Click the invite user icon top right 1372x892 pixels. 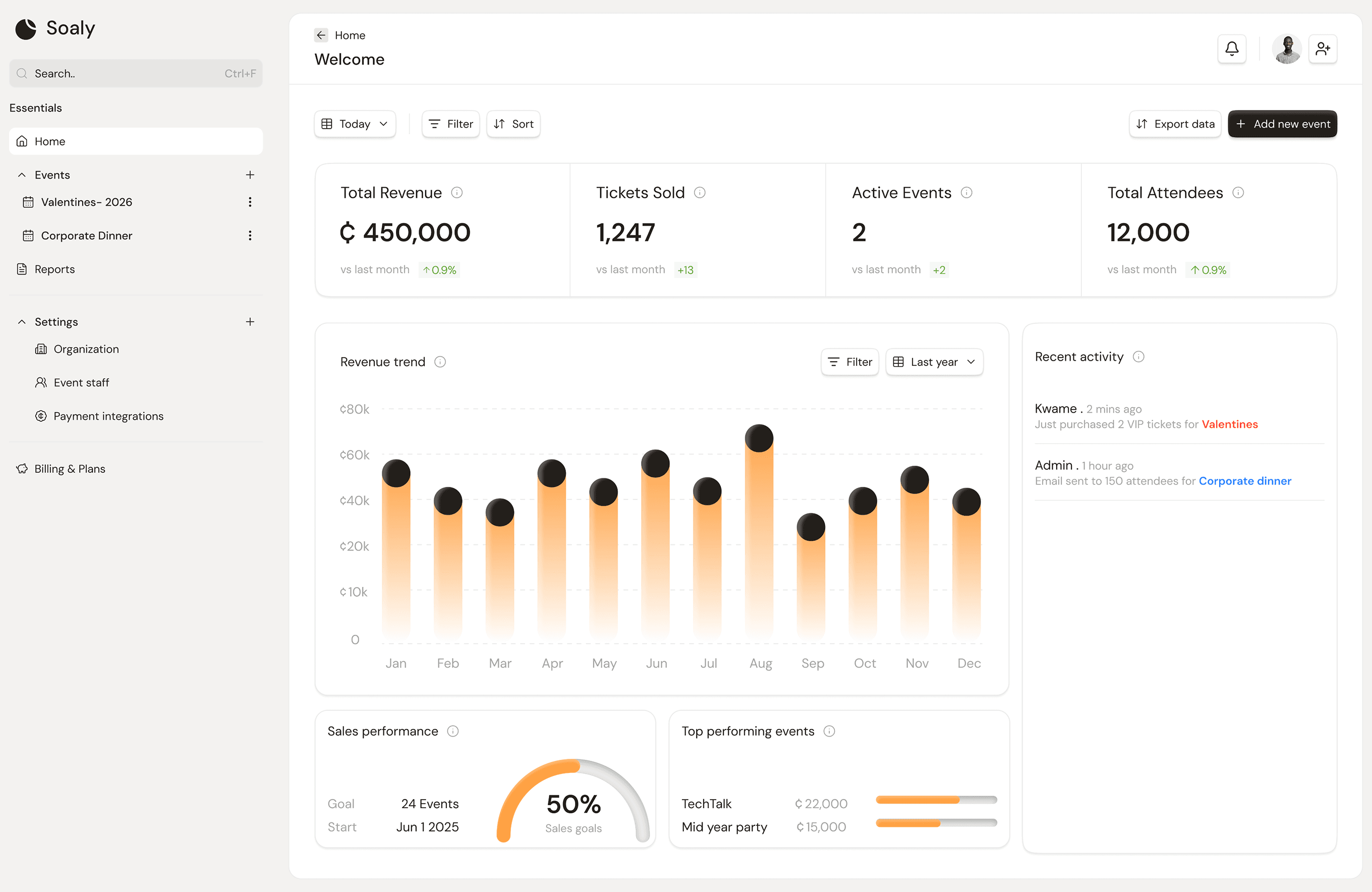point(1323,48)
